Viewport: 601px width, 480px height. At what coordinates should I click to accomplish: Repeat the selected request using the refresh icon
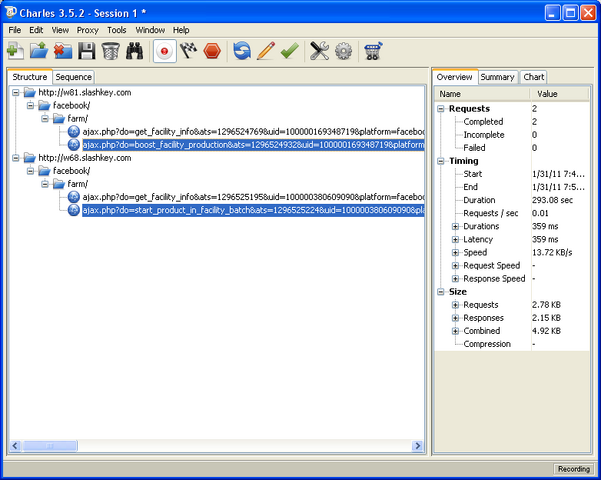pos(242,51)
